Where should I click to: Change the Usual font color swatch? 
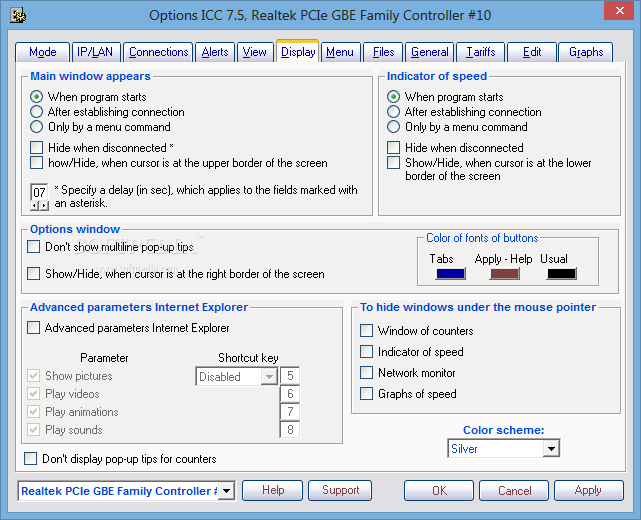pyautogui.click(x=561, y=273)
